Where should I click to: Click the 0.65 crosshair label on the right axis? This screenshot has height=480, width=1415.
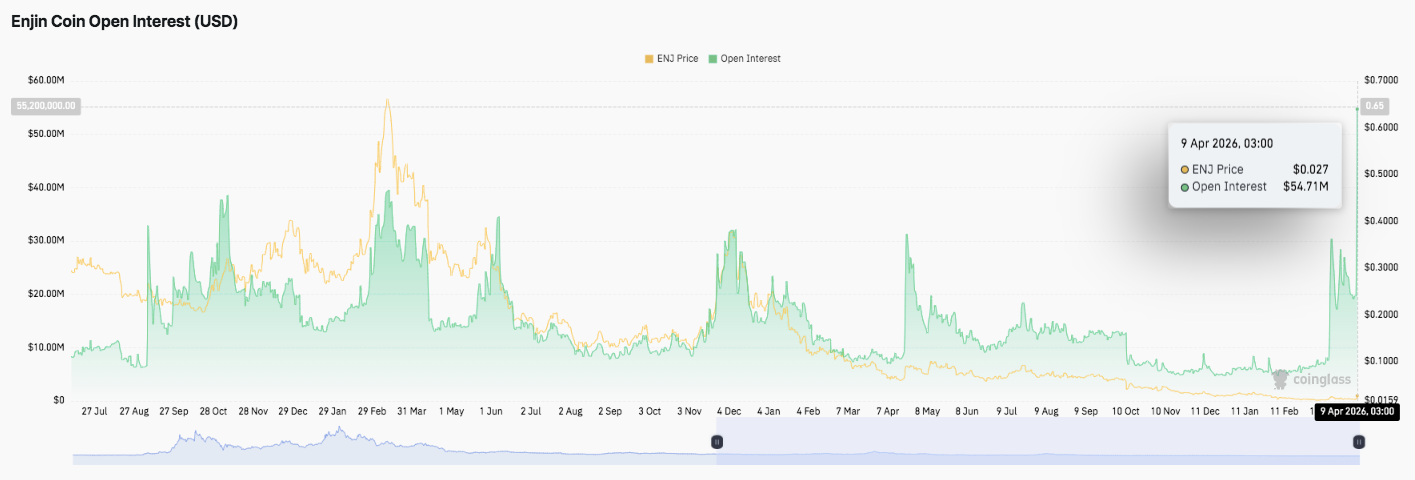coord(1375,106)
